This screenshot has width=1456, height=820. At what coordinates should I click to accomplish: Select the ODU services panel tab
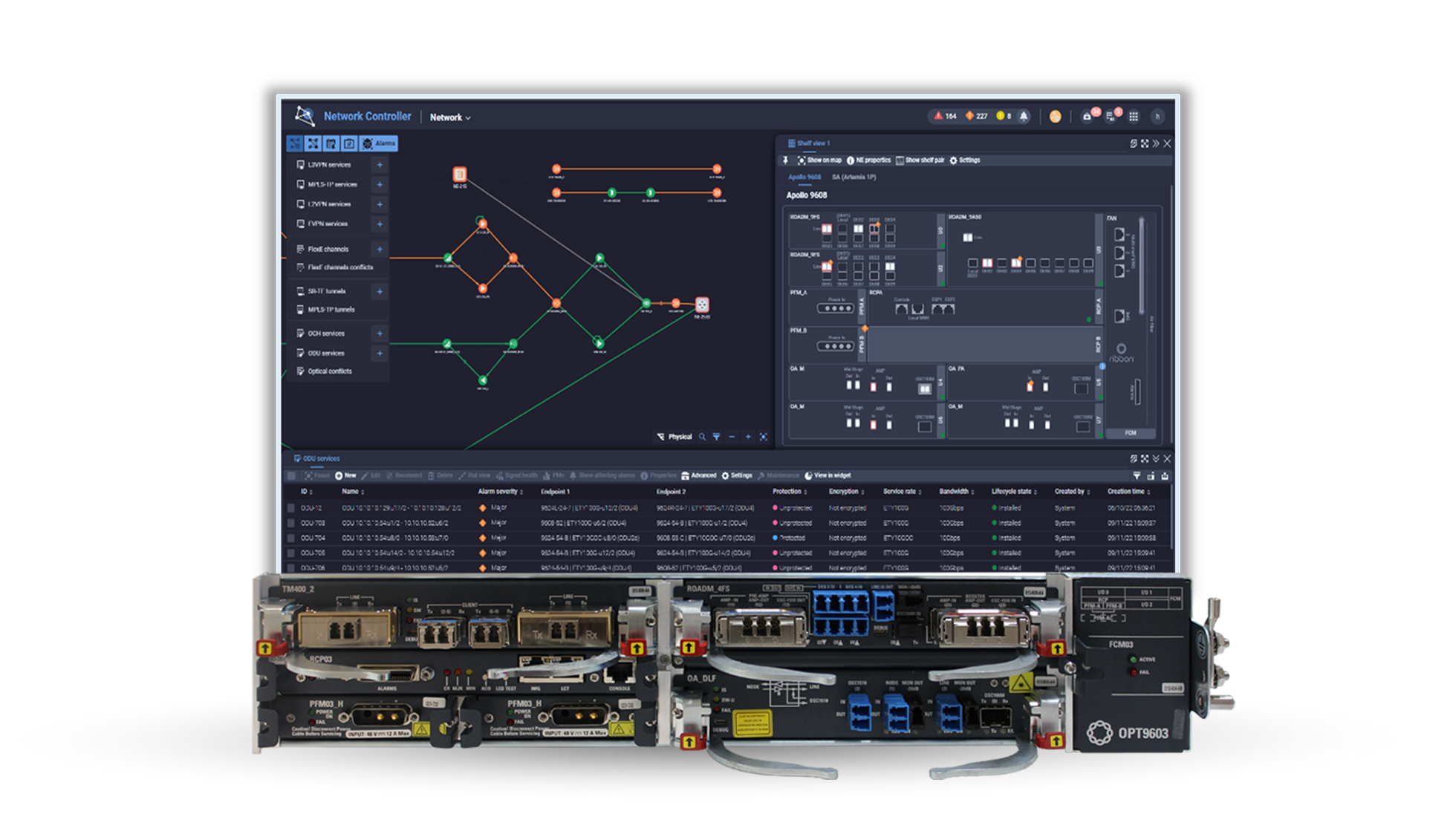tap(316, 458)
